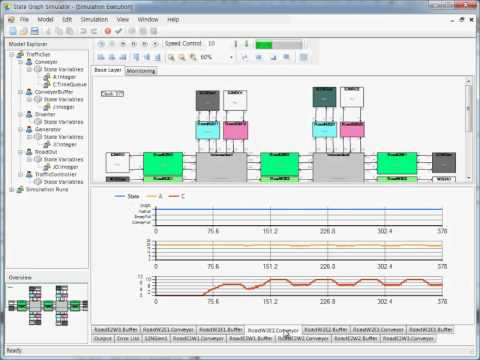Click the Open folder toolbar icon
Image resolution: width=480 pixels, height=360 pixels.
(24, 31)
